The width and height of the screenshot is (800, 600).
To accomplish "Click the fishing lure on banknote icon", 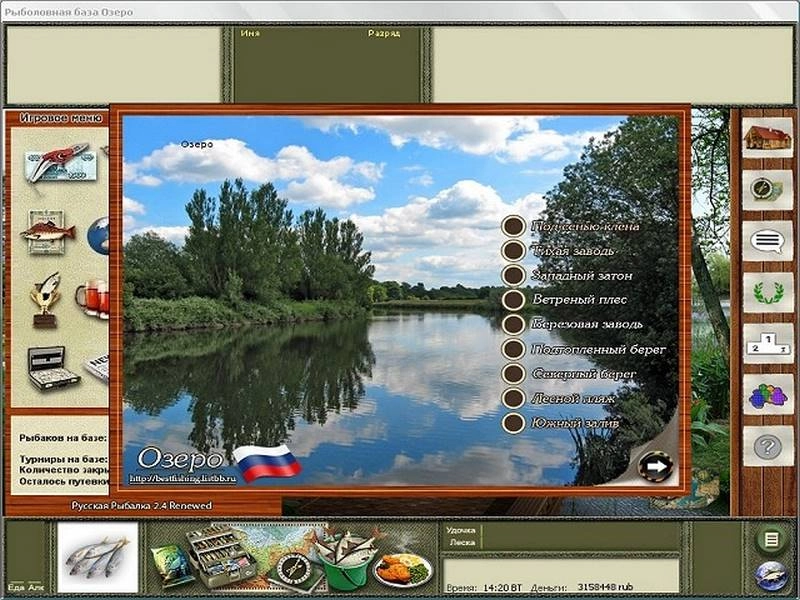I will coord(59,163).
